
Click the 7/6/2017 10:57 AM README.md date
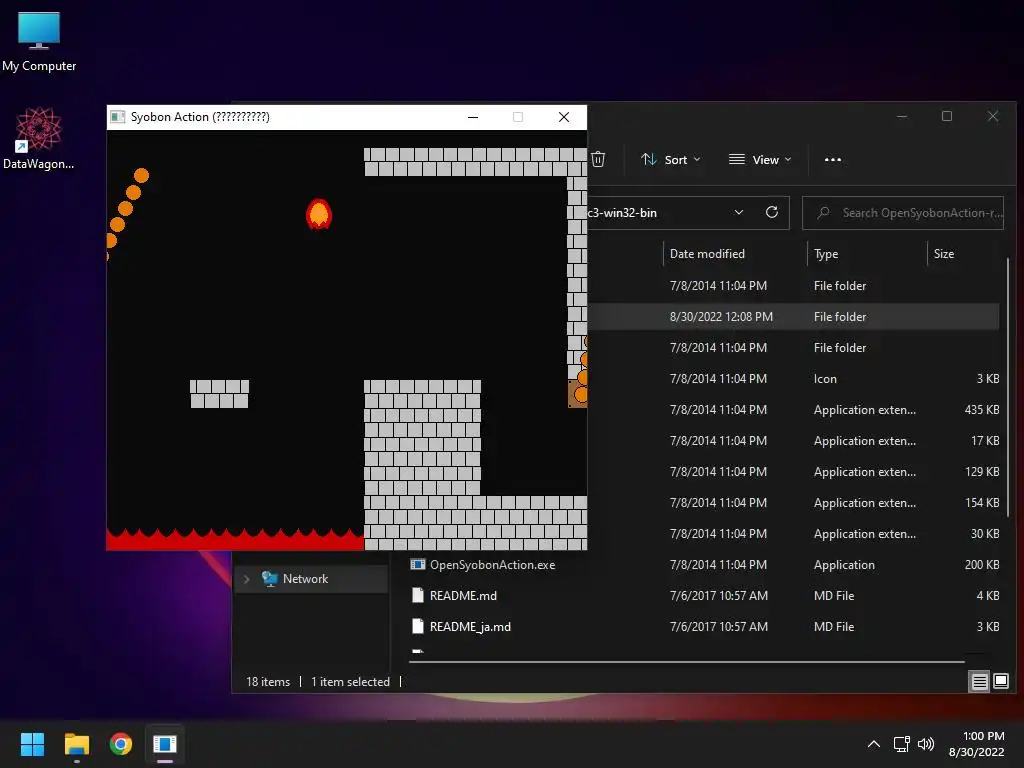pyautogui.click(x=718, y=596)
